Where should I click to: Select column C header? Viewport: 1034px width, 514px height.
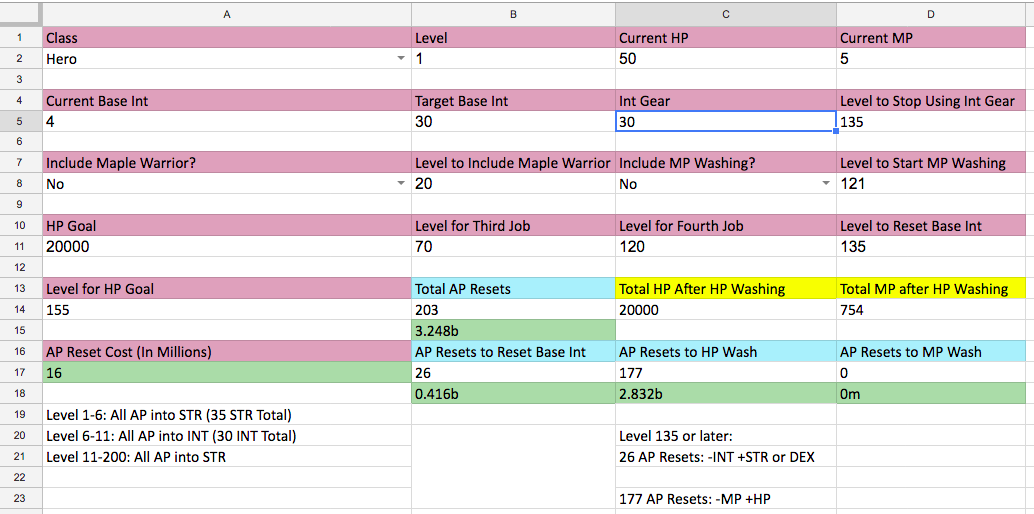click(x=726, y=14)
